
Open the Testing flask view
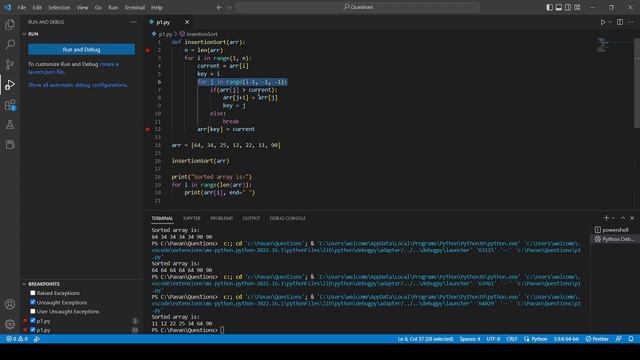click(x=10, y=124)
